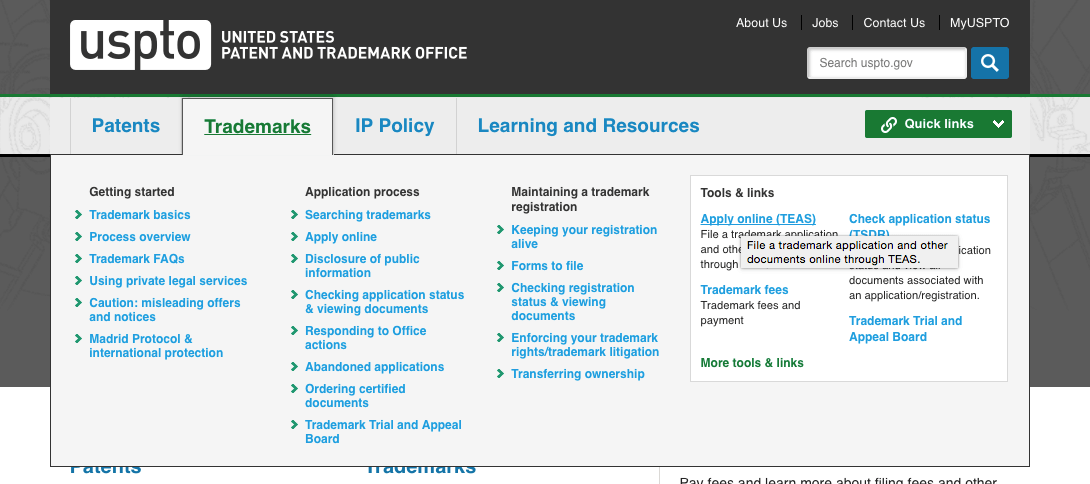The image size is (1090, 484).
Task: Open Trademark basics link
Action: [x=140, y=215]
